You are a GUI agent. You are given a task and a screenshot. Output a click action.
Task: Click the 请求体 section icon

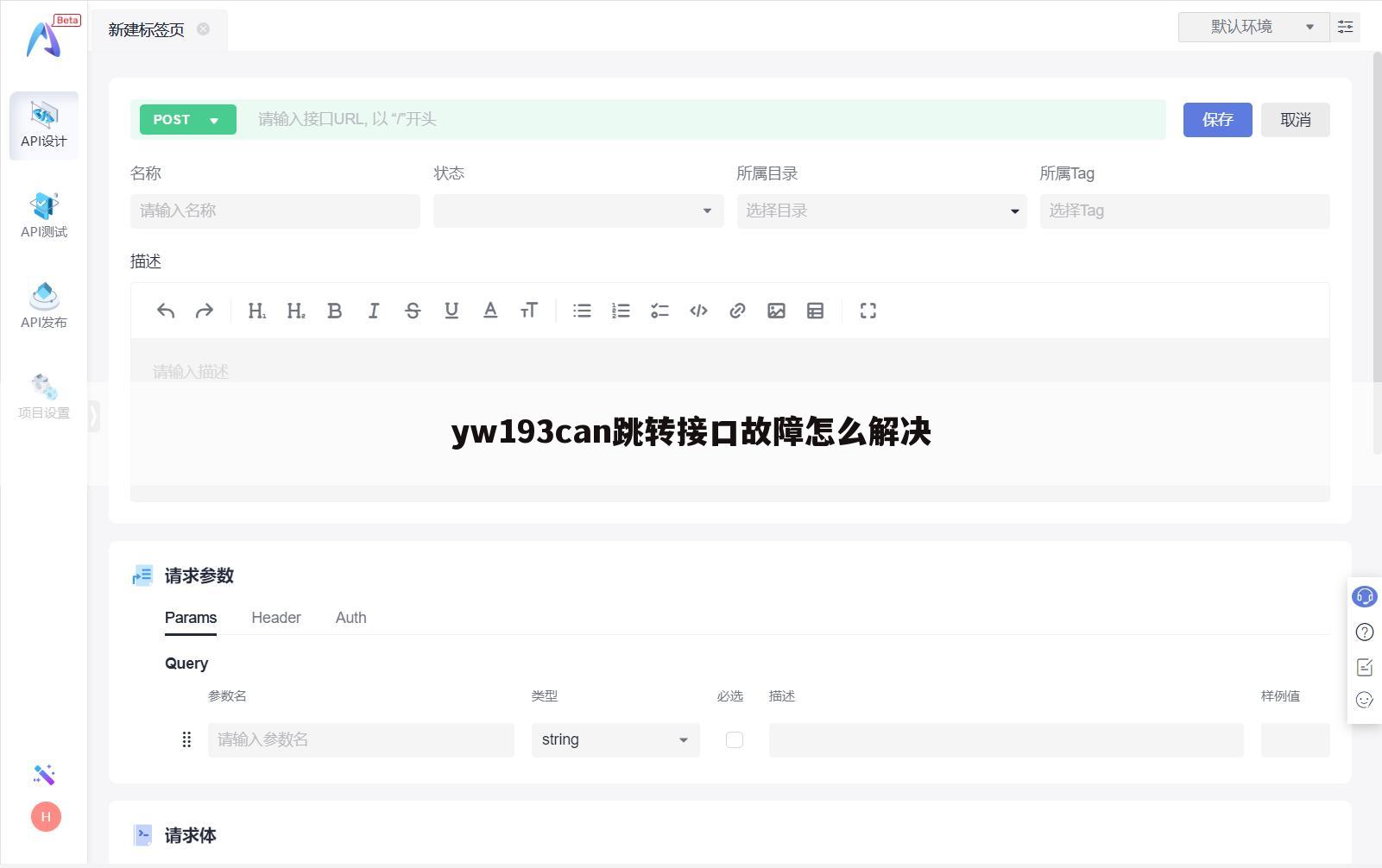[x=143, y=835]
